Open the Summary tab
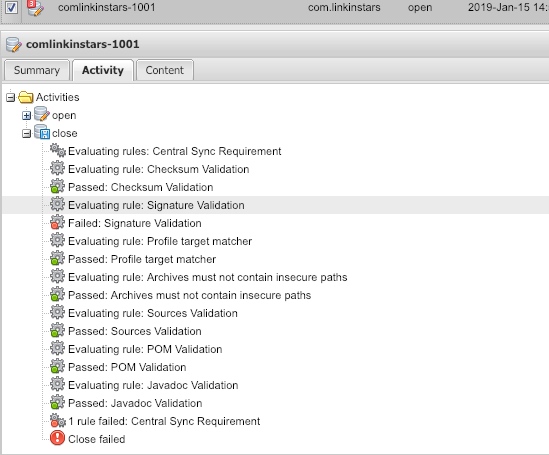 tap(37, 70)
